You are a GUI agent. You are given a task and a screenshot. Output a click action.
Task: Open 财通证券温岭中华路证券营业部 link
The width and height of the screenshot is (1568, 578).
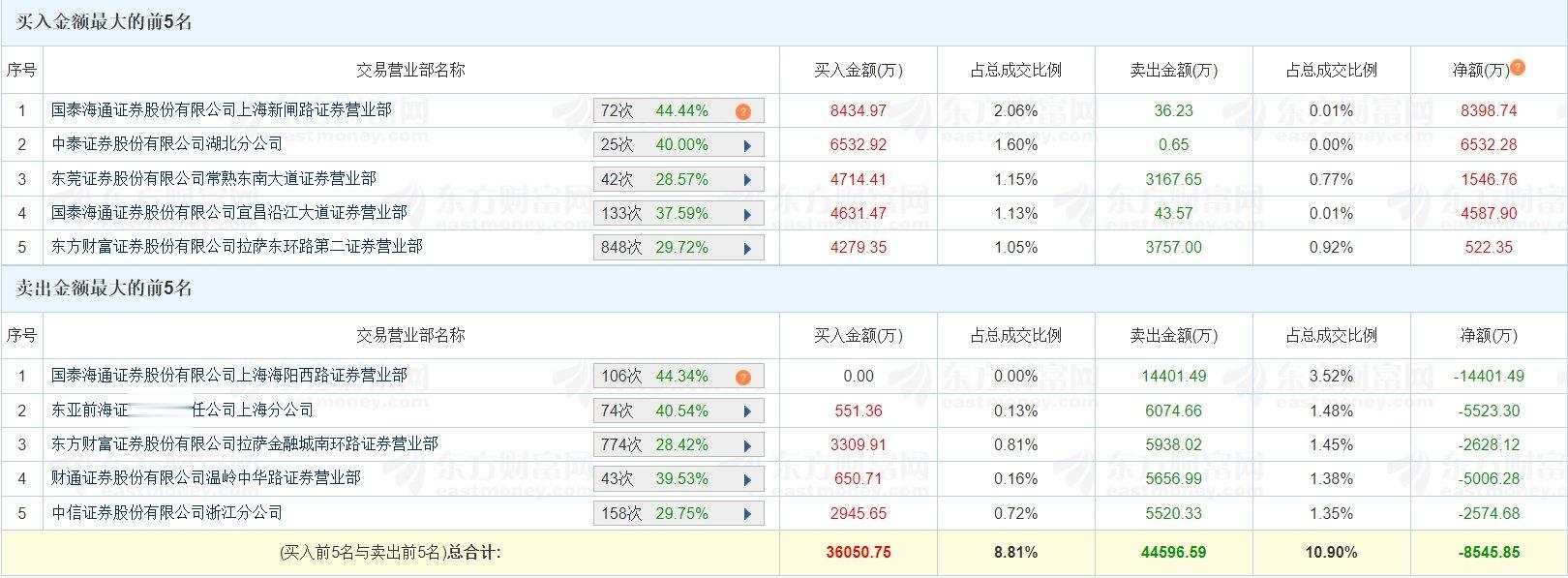[206, 478]
